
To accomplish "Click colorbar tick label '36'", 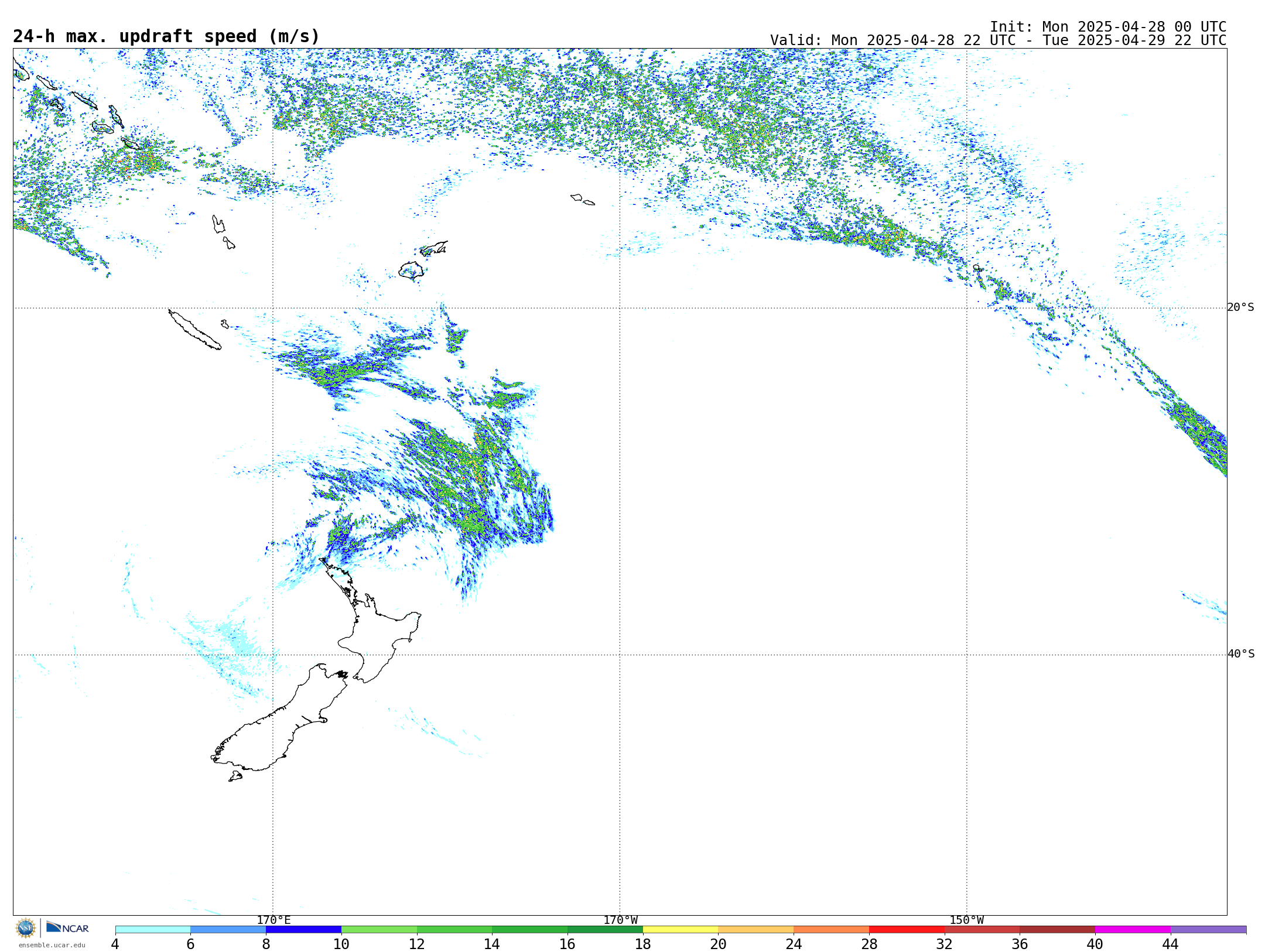I will 1020,944.
